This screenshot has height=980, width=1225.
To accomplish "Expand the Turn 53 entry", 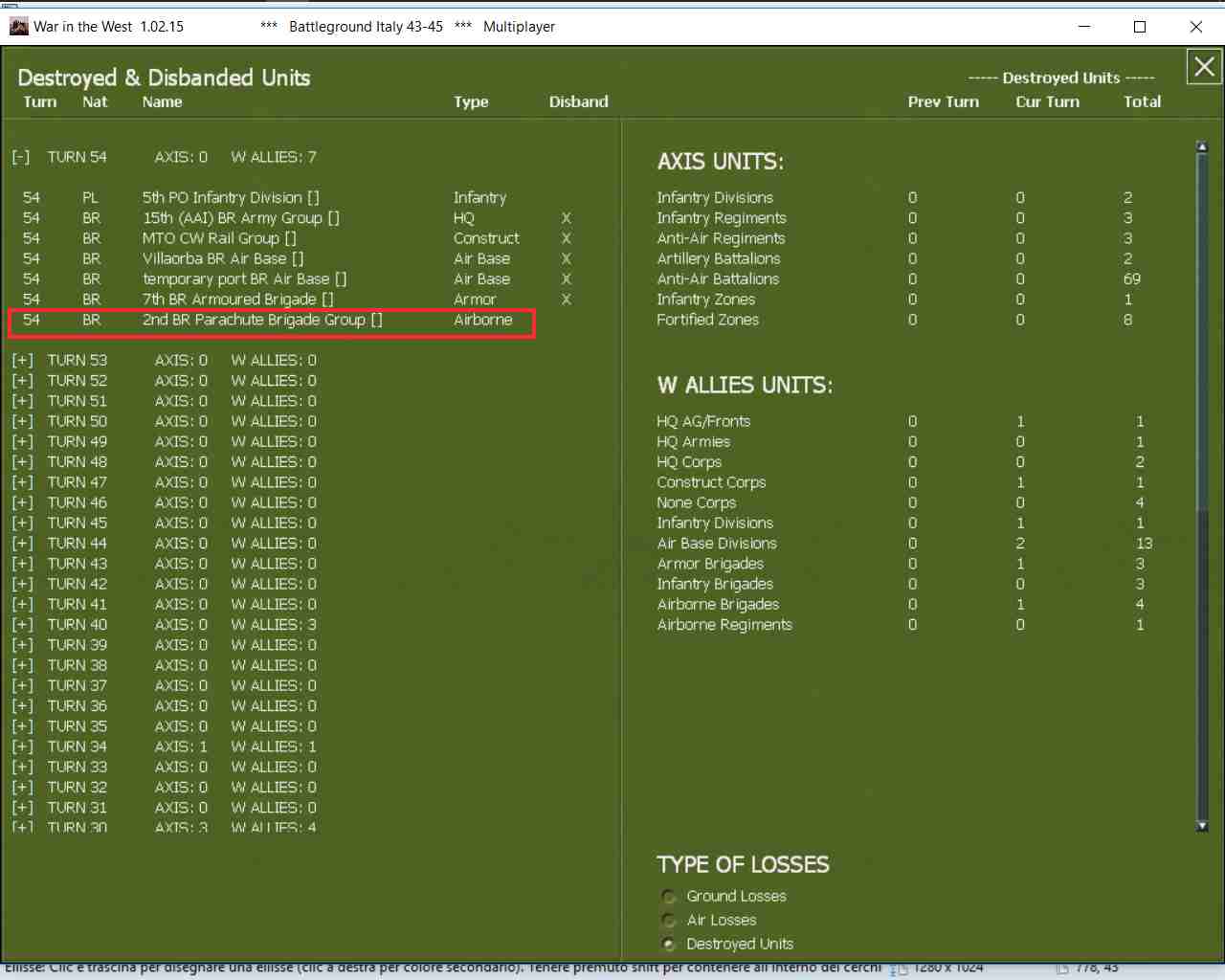I will tap(22, 361).
